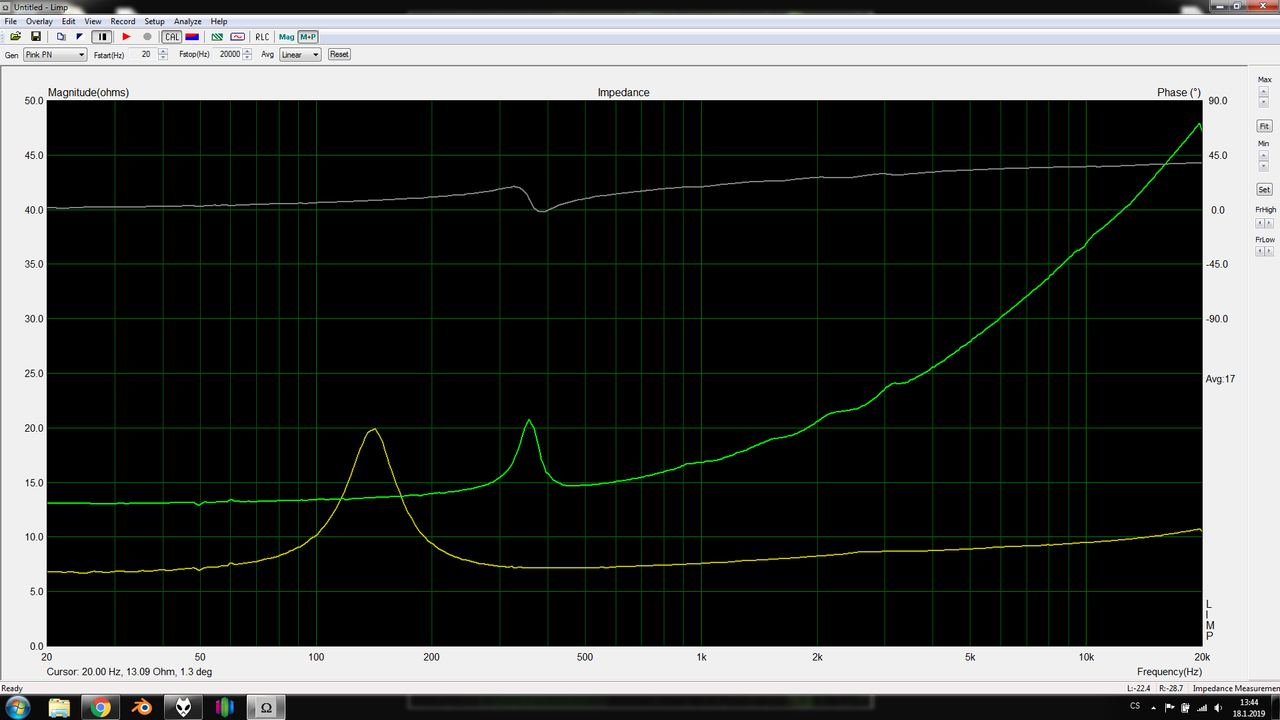Click the Set button in right panel

pos(1265,189)
